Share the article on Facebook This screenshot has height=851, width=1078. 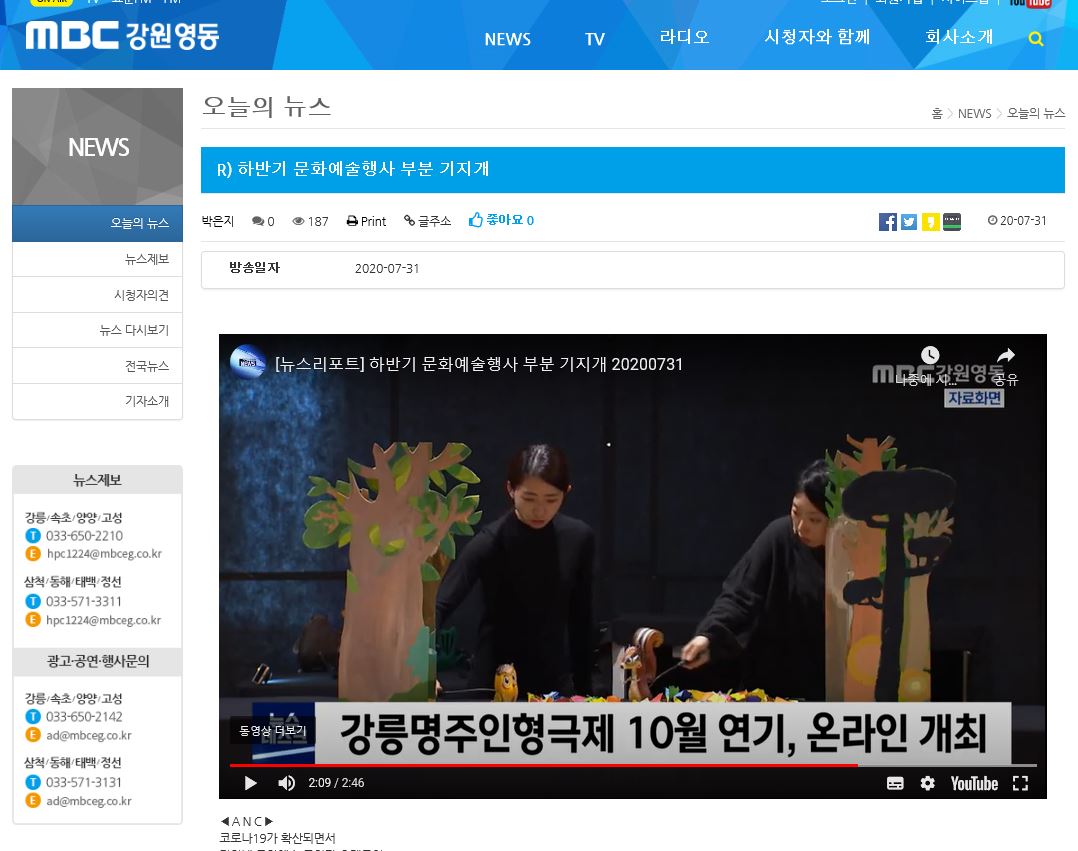(888, 221)
